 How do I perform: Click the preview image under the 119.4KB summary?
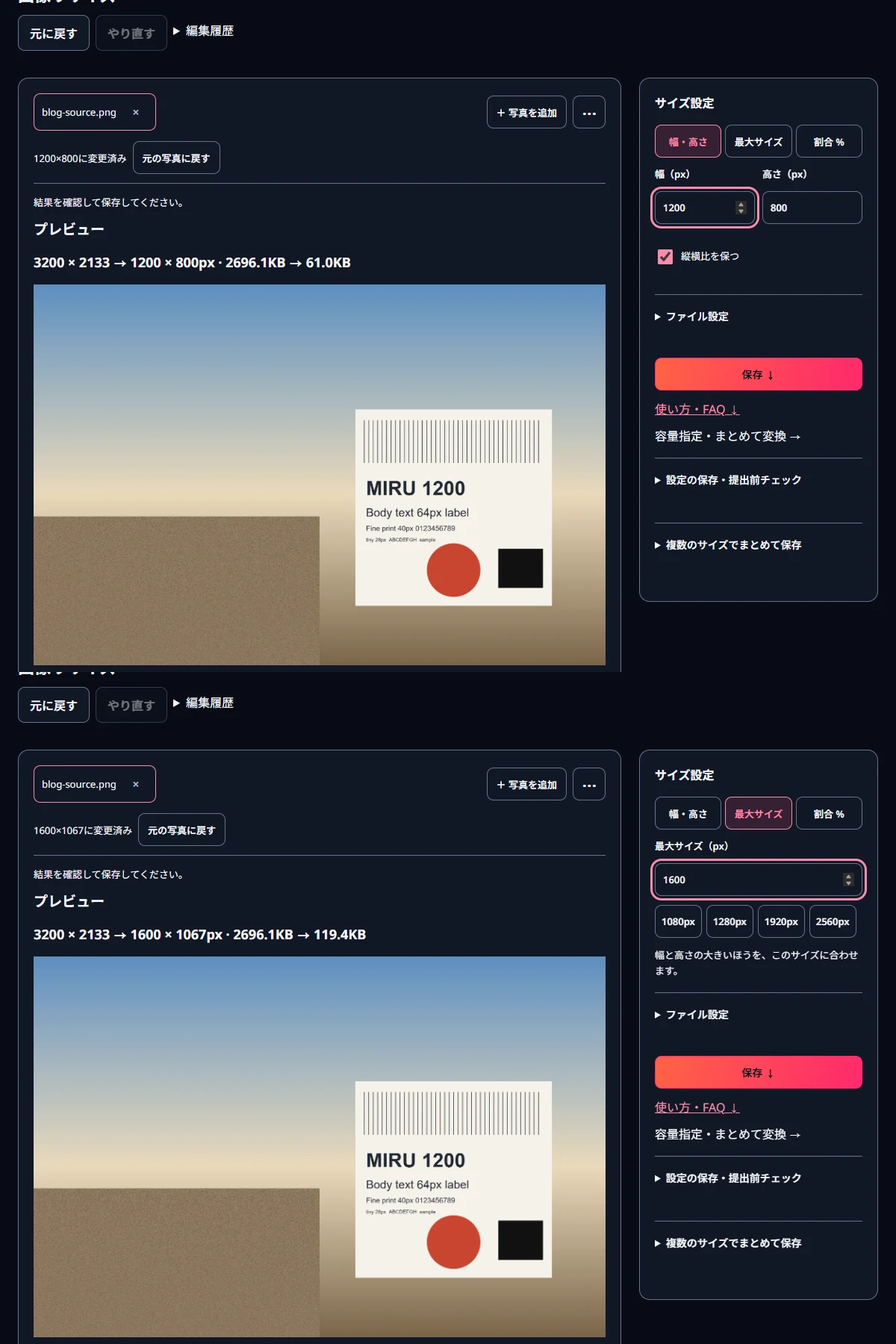coord(320,1147)
